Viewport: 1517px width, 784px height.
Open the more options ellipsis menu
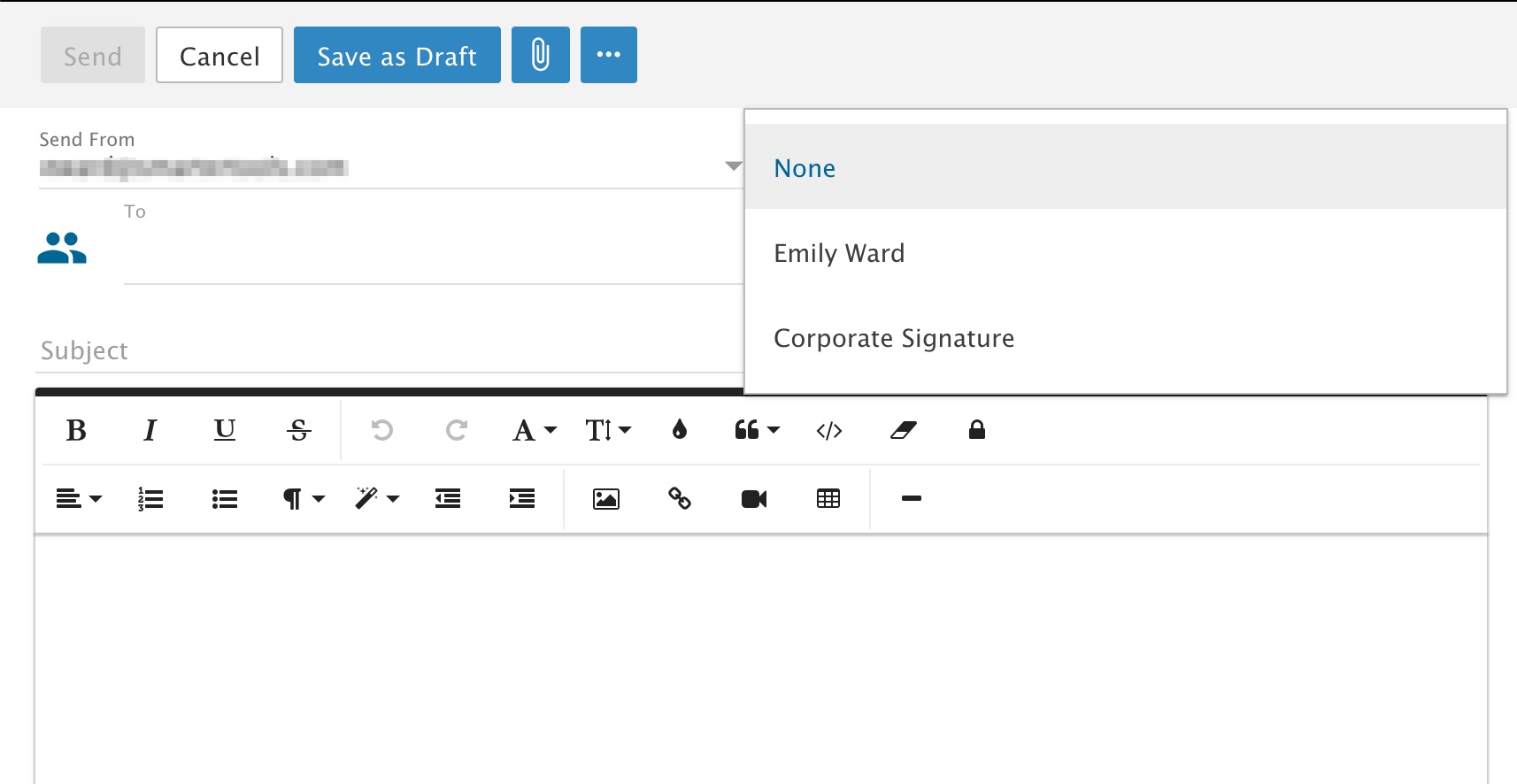point(608,55)
